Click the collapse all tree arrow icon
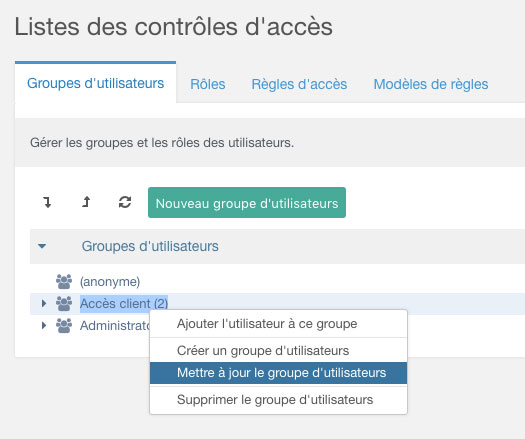 tap(86, 202)
